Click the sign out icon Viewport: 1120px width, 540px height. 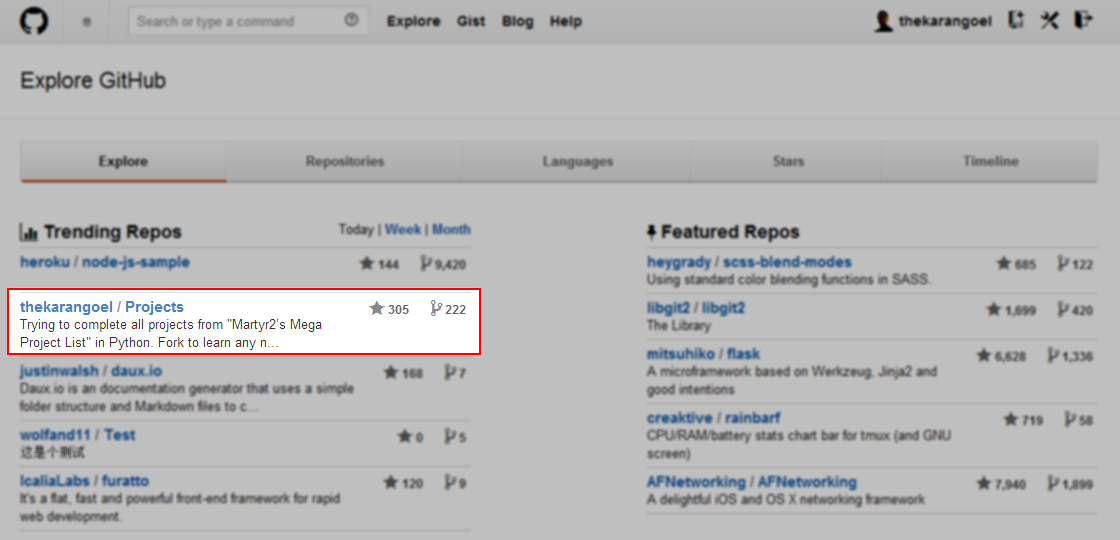click(1084, 20)
